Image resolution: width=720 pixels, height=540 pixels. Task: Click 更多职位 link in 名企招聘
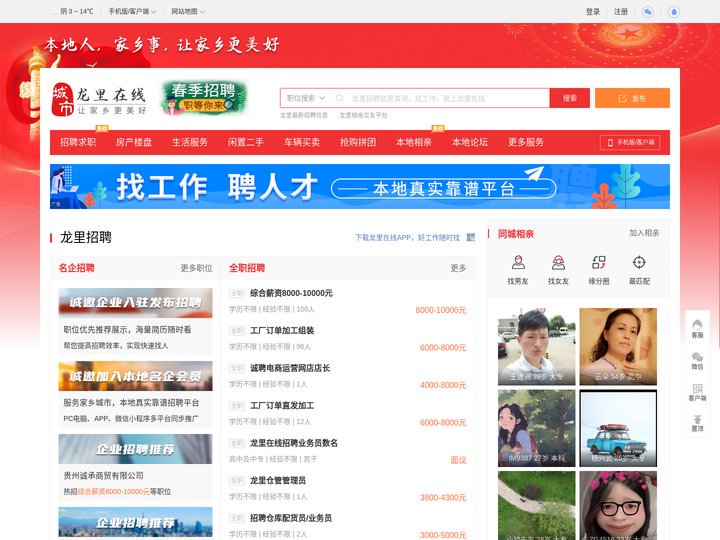tap(197, 268)
